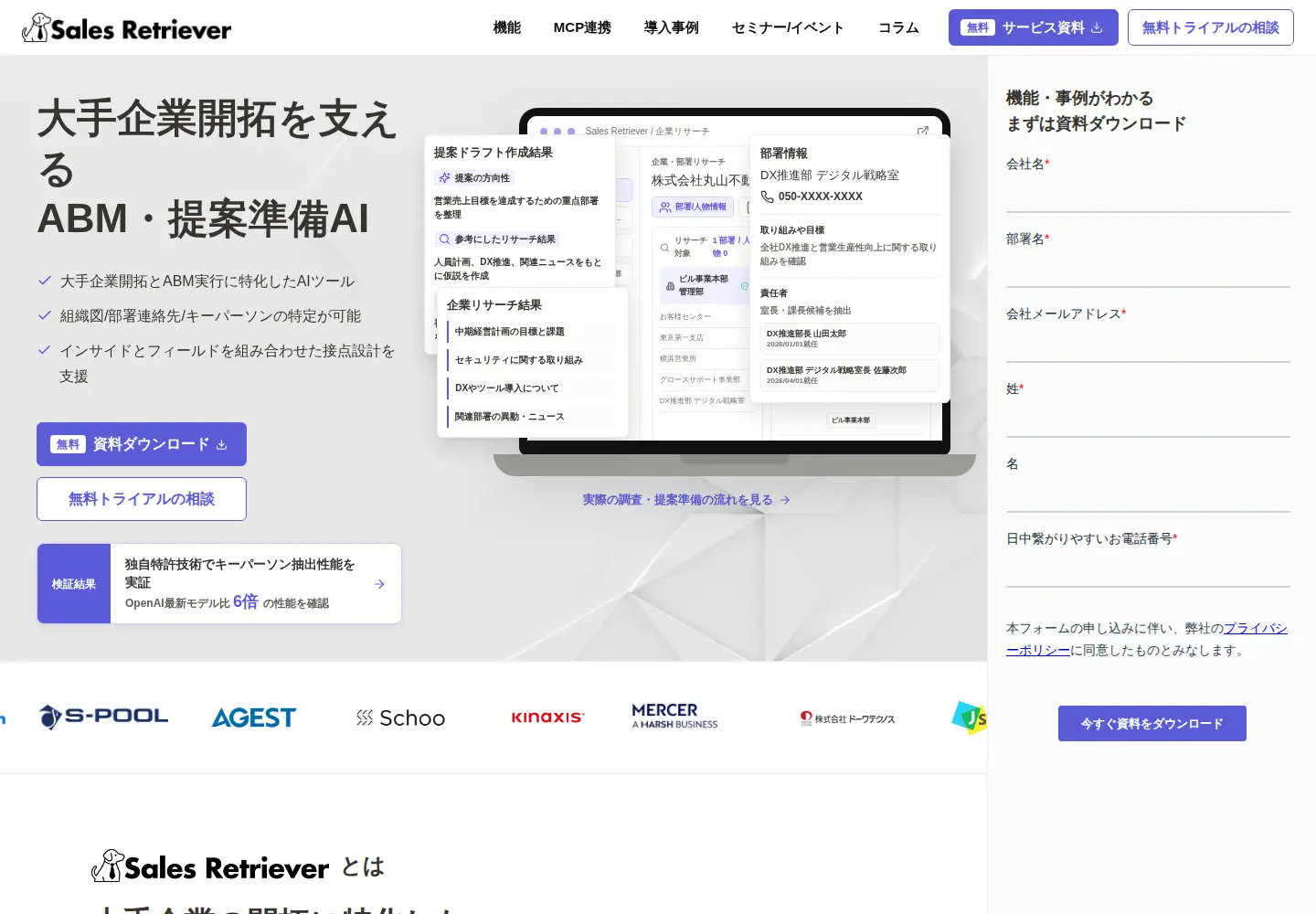Select セキュリティに関する取り組み research item
The image size is (1316, 914).
pos(532,360)
